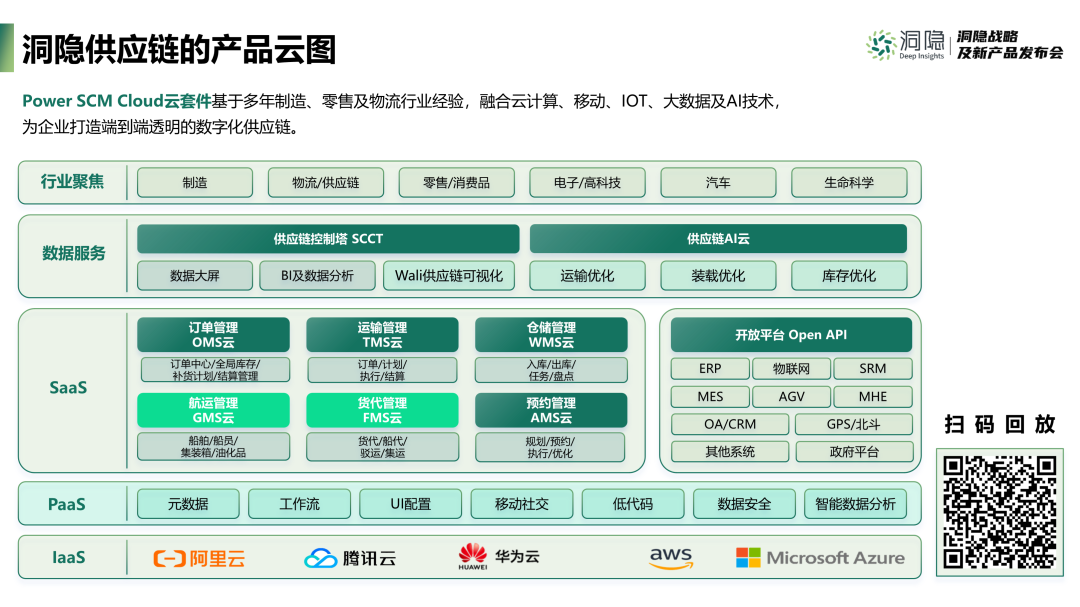The width and height of the screenshot is (1080, 607).
Task: Open the AWS logo link
Action: [670, 557]
